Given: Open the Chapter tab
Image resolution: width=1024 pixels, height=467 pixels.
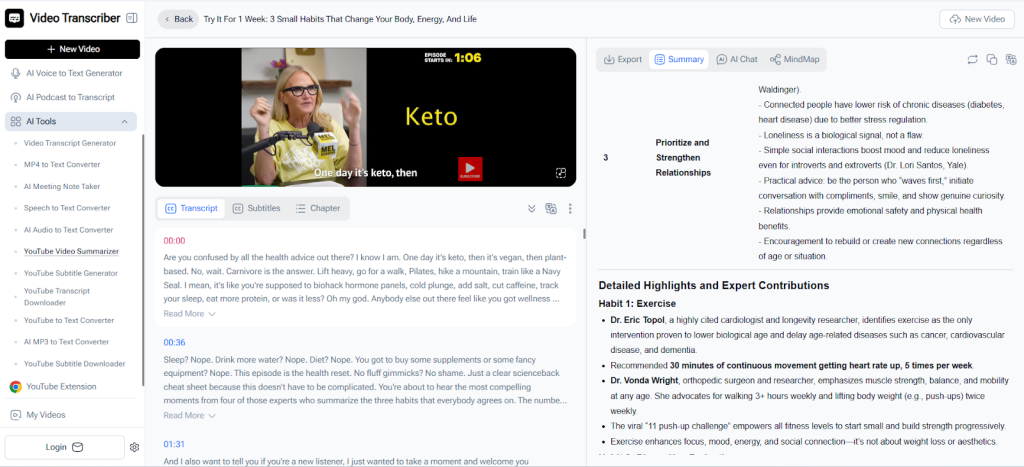Looking at the screenshot, I should click(x=318, y=208).
